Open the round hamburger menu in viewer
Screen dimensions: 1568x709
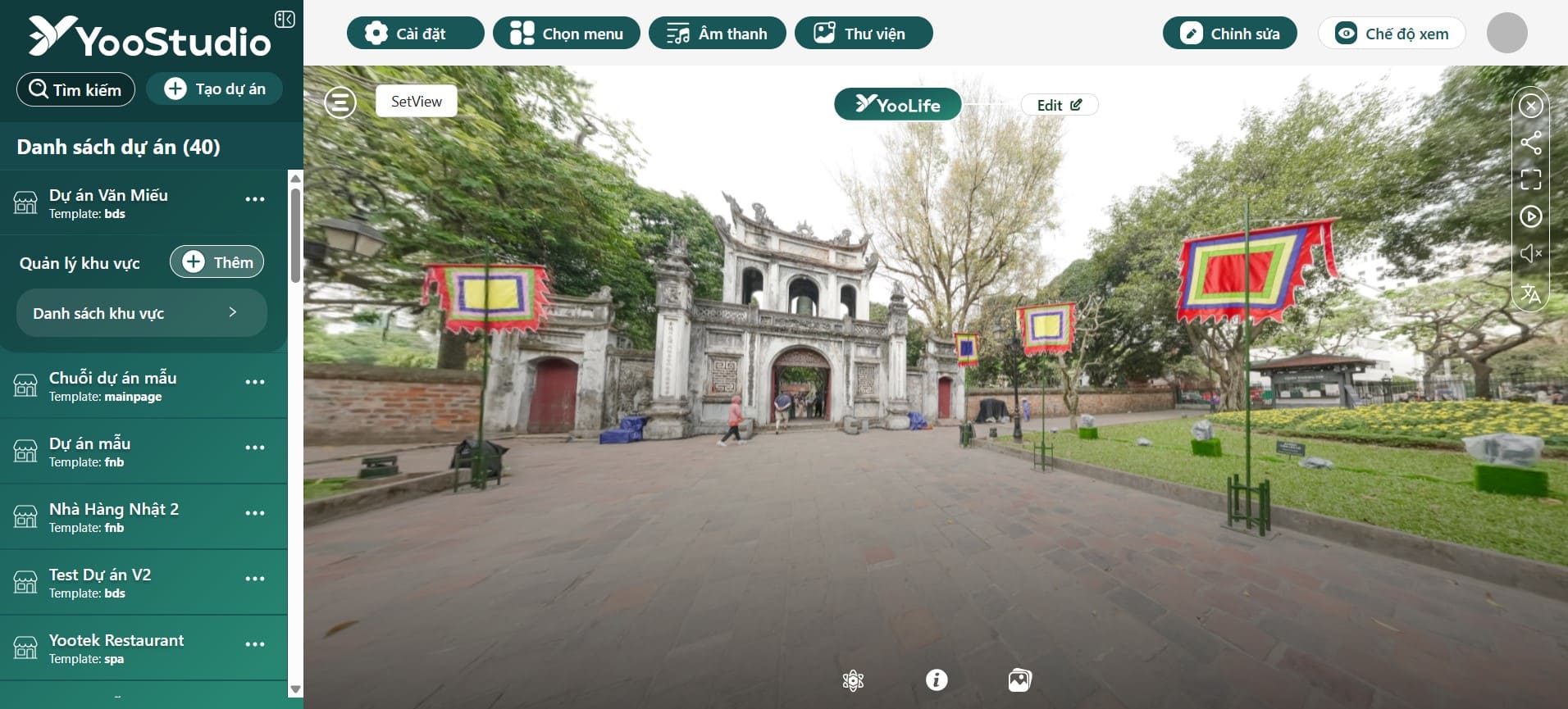coord(340,102)
